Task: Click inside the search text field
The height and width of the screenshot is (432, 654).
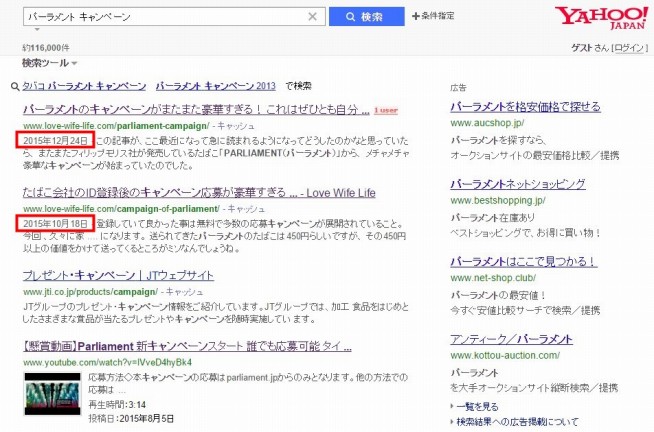Action: pyautogui.click(x=160, y=16)
